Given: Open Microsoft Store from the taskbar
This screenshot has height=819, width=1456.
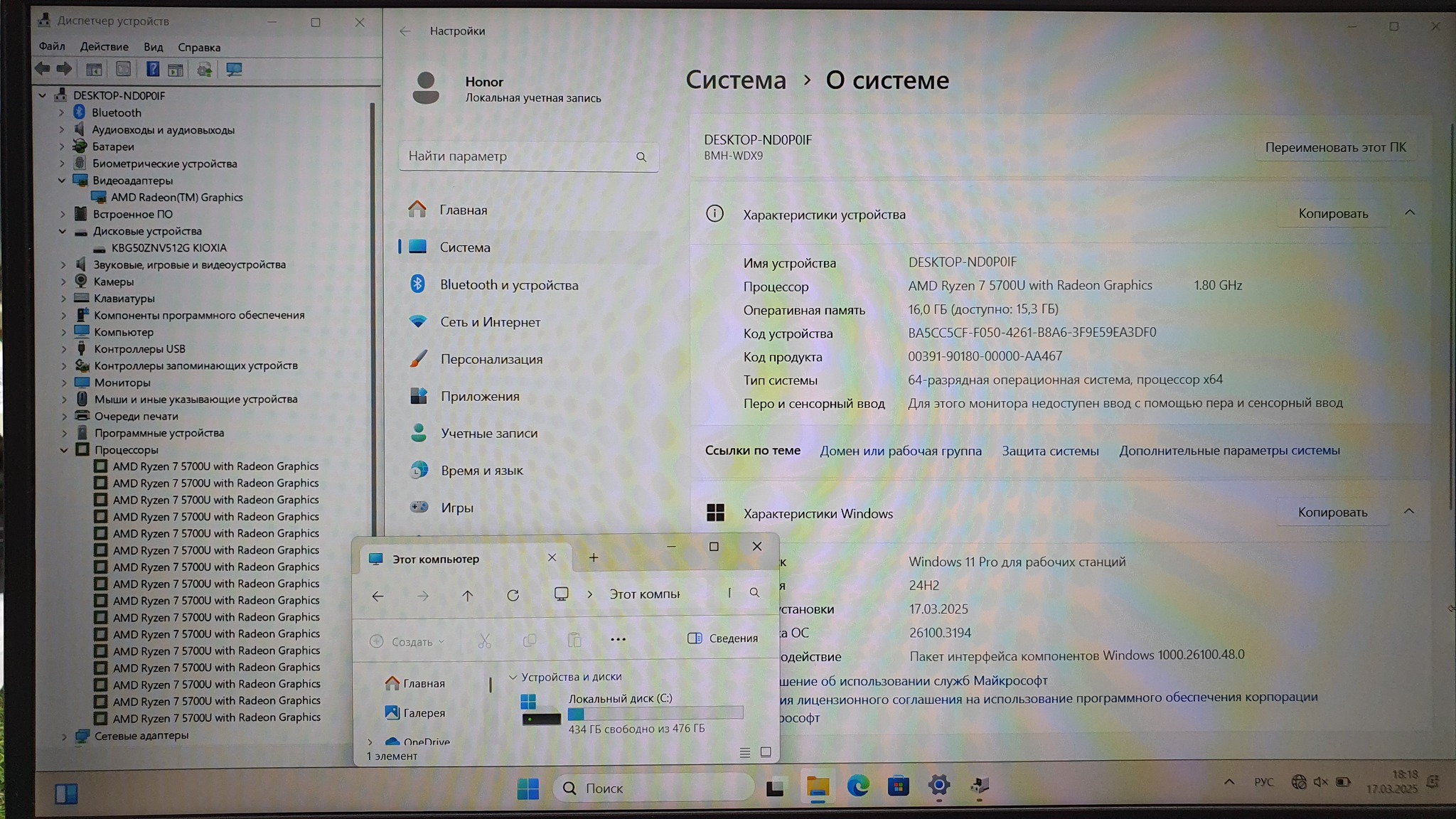Looking at the screenshot, I should click(898, 786).
